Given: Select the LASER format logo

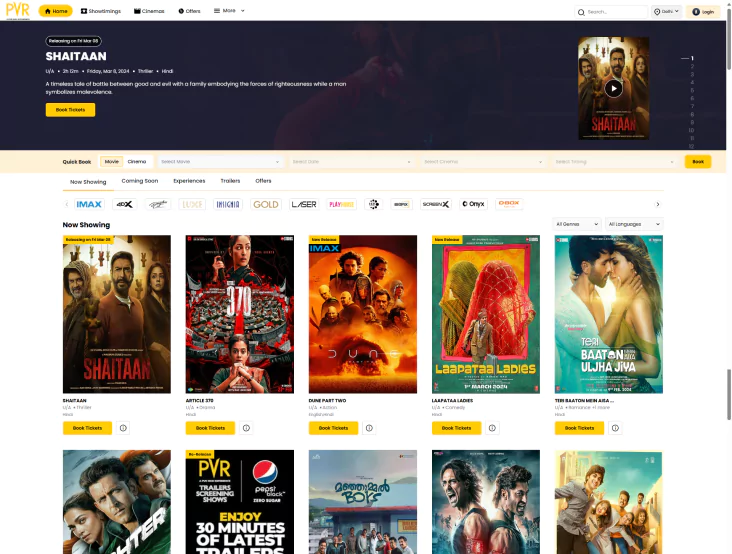Looking at the screenshot, I should (x=304, y=204).
